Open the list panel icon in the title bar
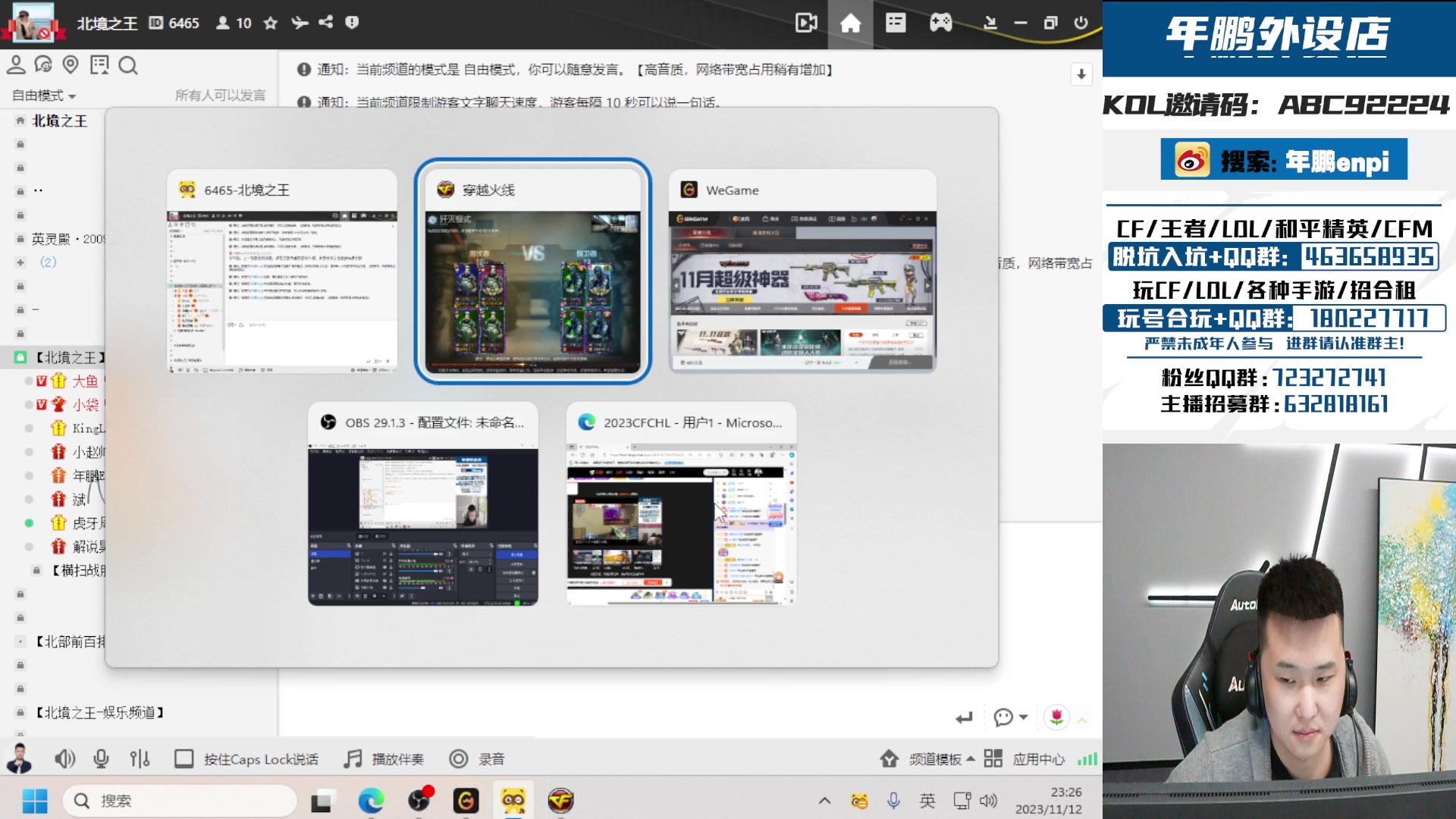The height and width of the screenshot is (819, 1456). (x=896, y=23)
